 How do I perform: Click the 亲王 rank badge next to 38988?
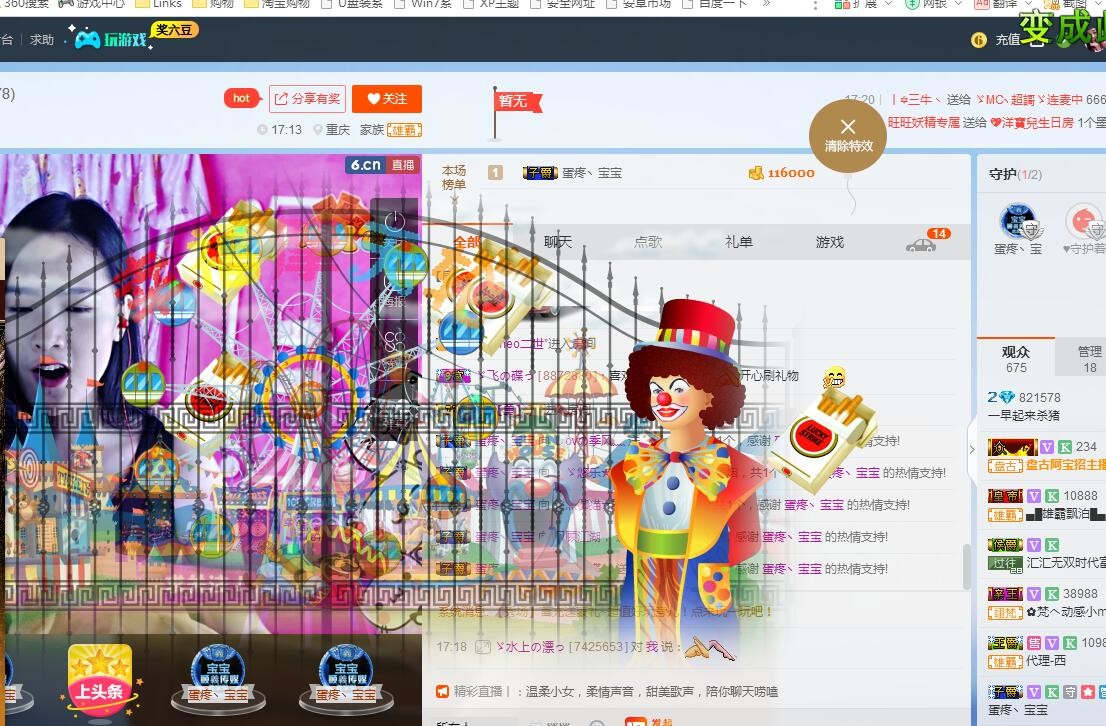pyautogui.click(x=1005, y=594)
